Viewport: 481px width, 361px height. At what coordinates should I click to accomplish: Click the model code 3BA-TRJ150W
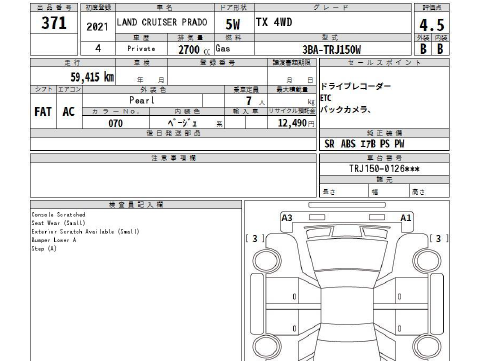[x=331, y=50]
